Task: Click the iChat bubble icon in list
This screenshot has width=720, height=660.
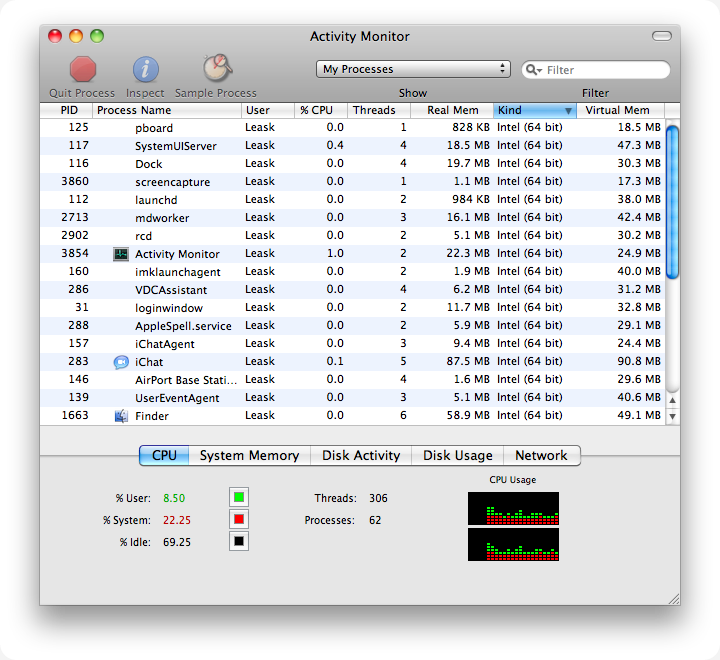Action: click(121, 362)
